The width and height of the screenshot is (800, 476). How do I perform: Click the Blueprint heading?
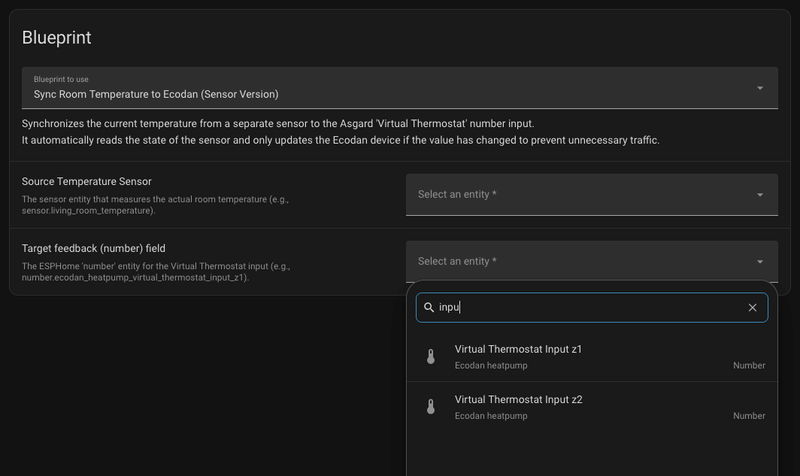(x=57, y=38)
